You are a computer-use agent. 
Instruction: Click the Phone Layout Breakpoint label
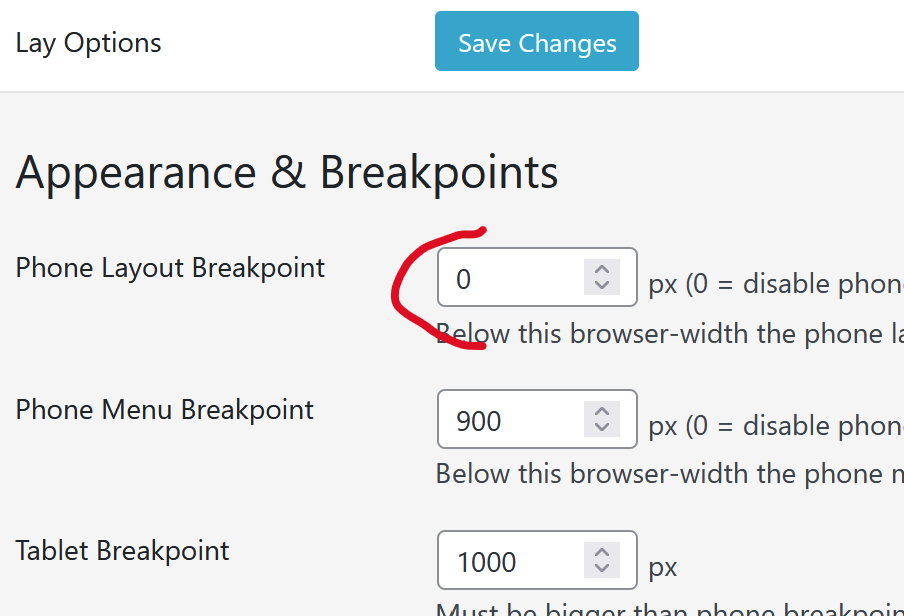pyautogui.click(x=170, y=268)
